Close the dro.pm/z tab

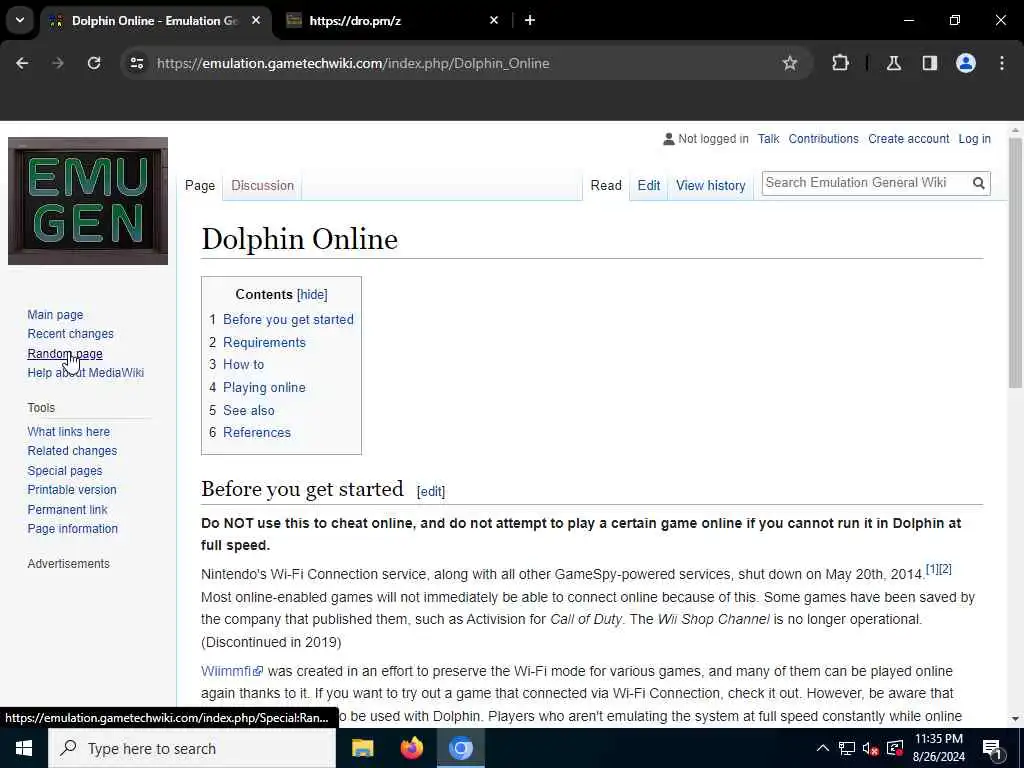[494, 20]
